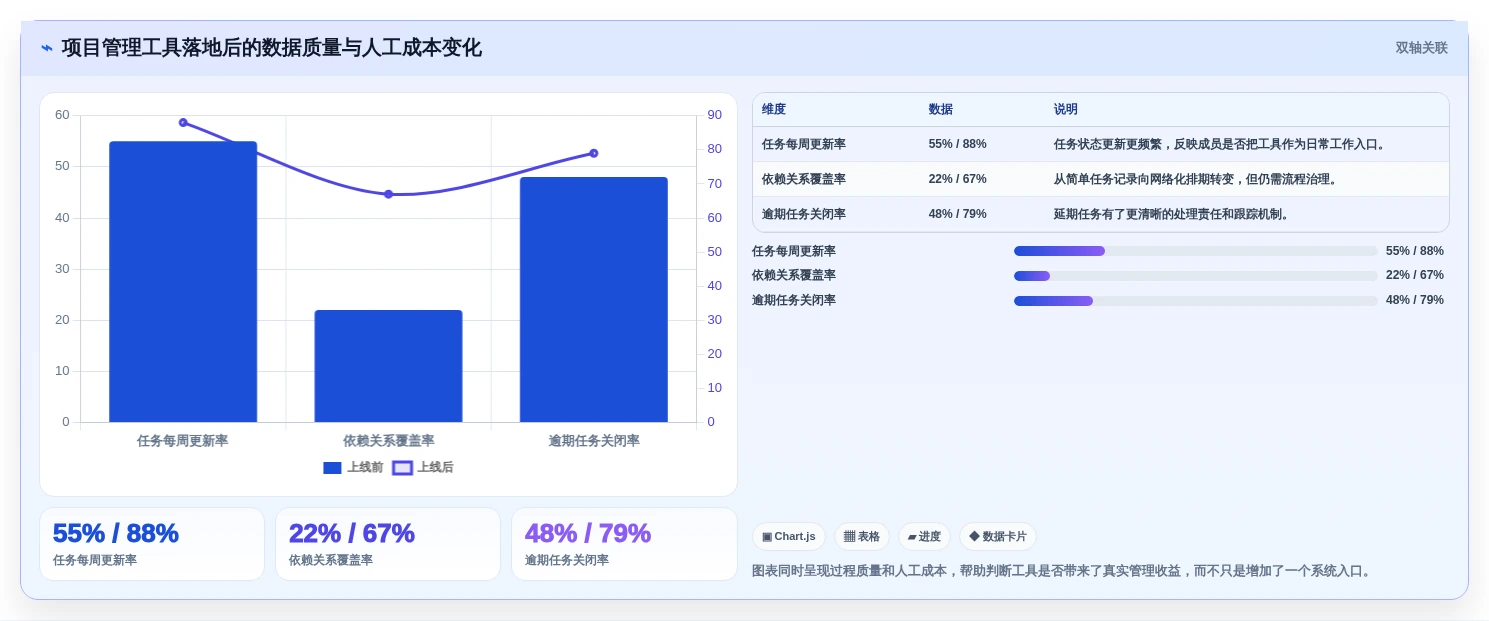Click the footer note starting 图表同时呈现
The height and width of the screenshot is (621, 1489).
1063,571
